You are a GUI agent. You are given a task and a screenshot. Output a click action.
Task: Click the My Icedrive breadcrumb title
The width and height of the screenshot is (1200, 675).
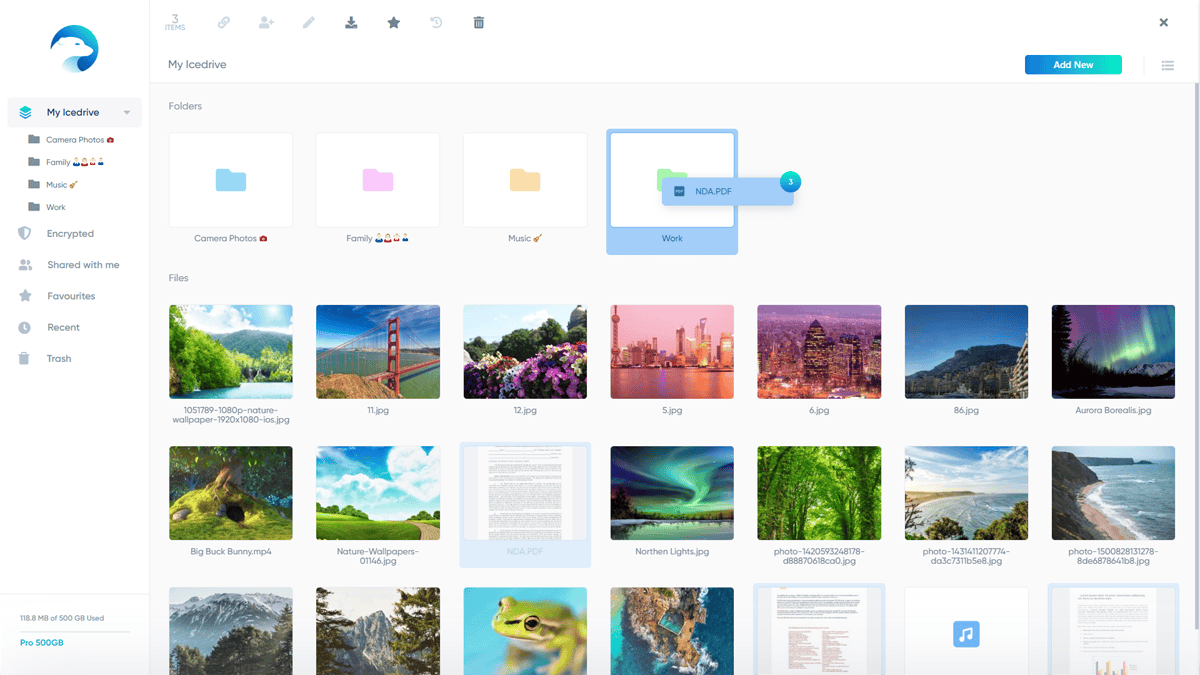click(197, 65)
